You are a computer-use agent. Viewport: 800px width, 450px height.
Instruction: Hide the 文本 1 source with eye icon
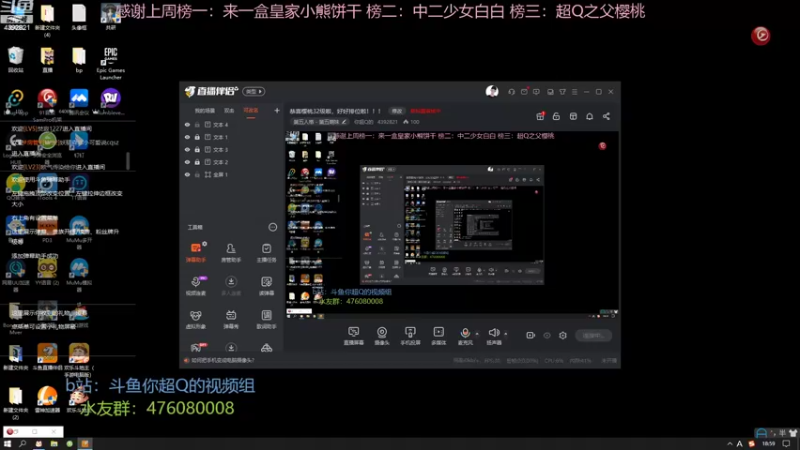tap(187, 137)
